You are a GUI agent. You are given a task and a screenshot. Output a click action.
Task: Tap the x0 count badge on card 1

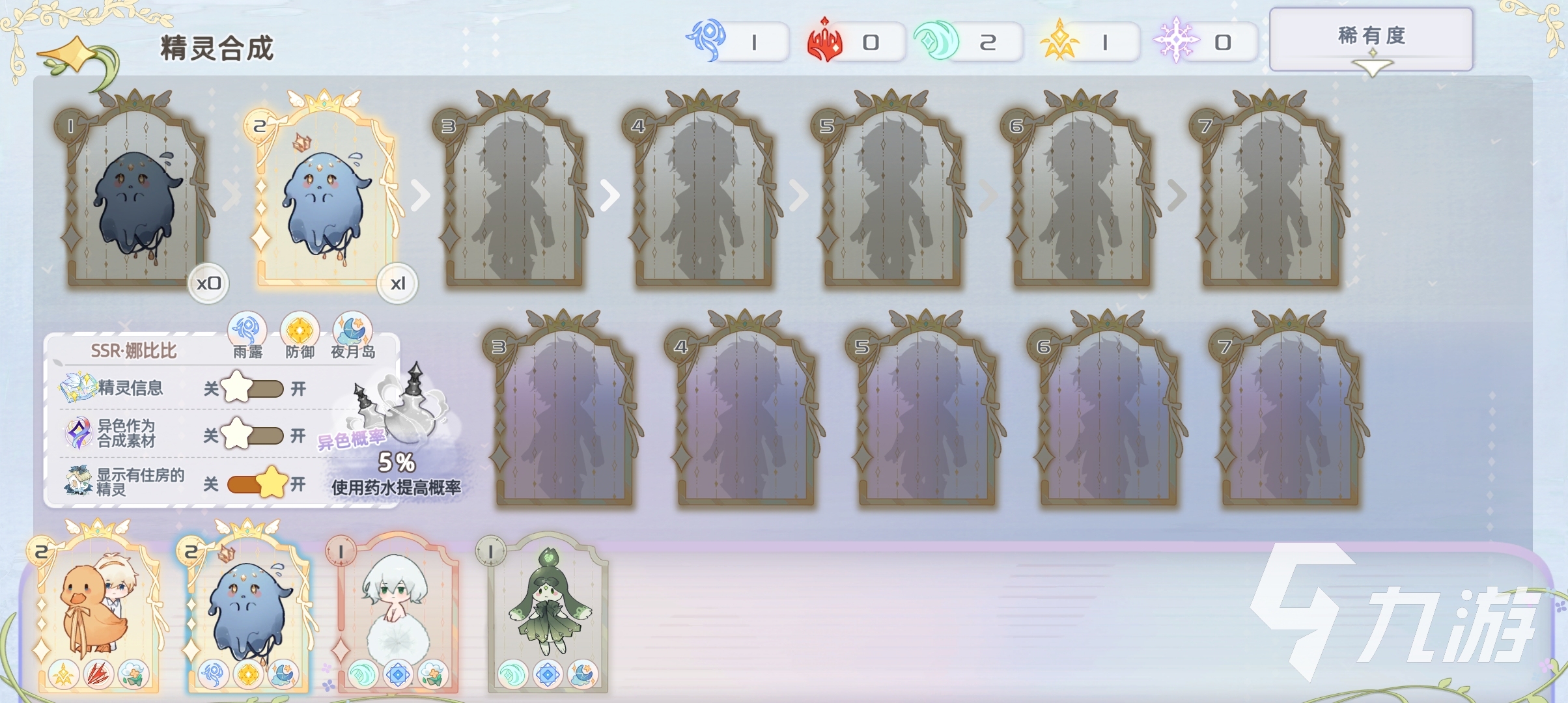(x=208, y=283)
